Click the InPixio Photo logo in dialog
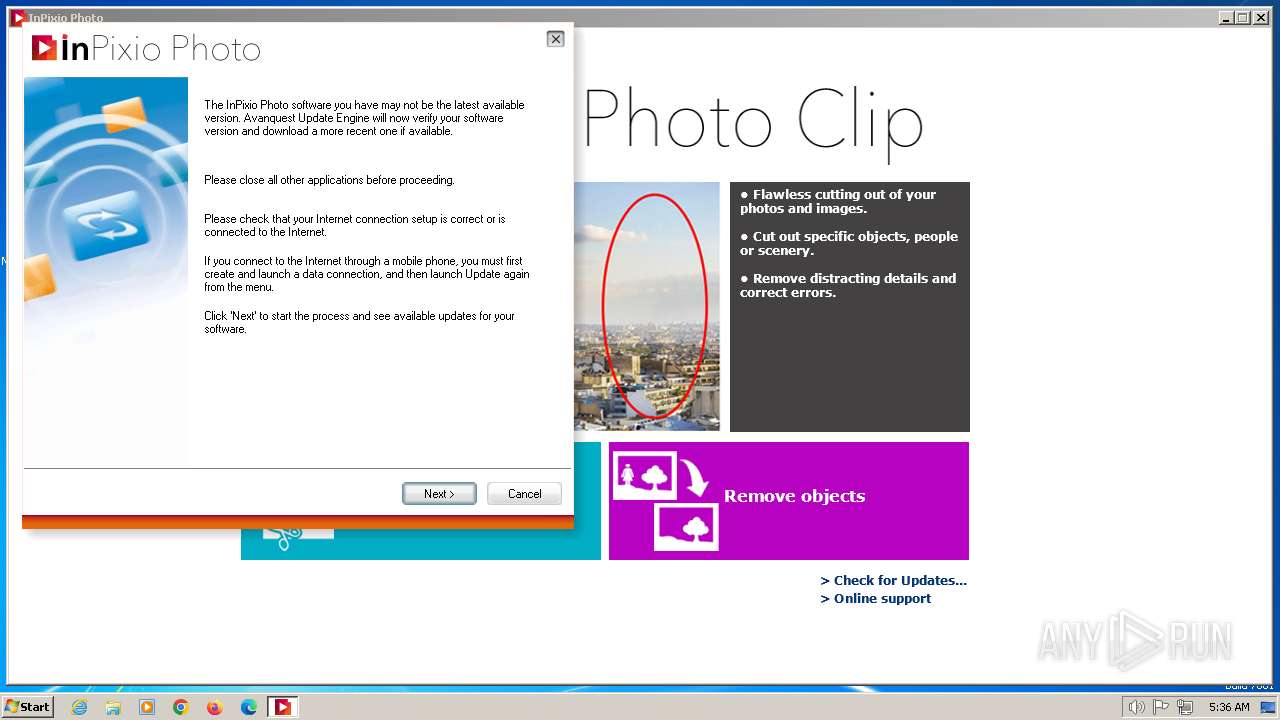The width and height of the screenshot is (1280, 720). (x=146, y=48)
